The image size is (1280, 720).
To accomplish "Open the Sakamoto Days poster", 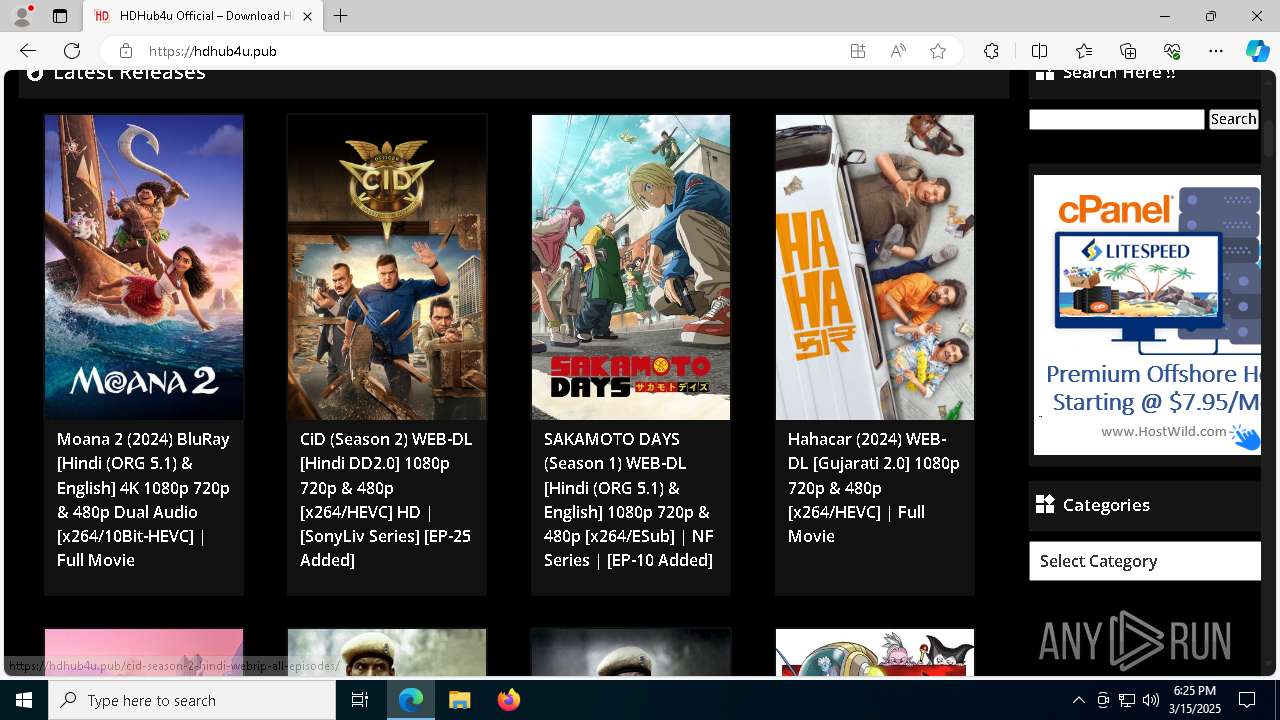I will [631, 267].
